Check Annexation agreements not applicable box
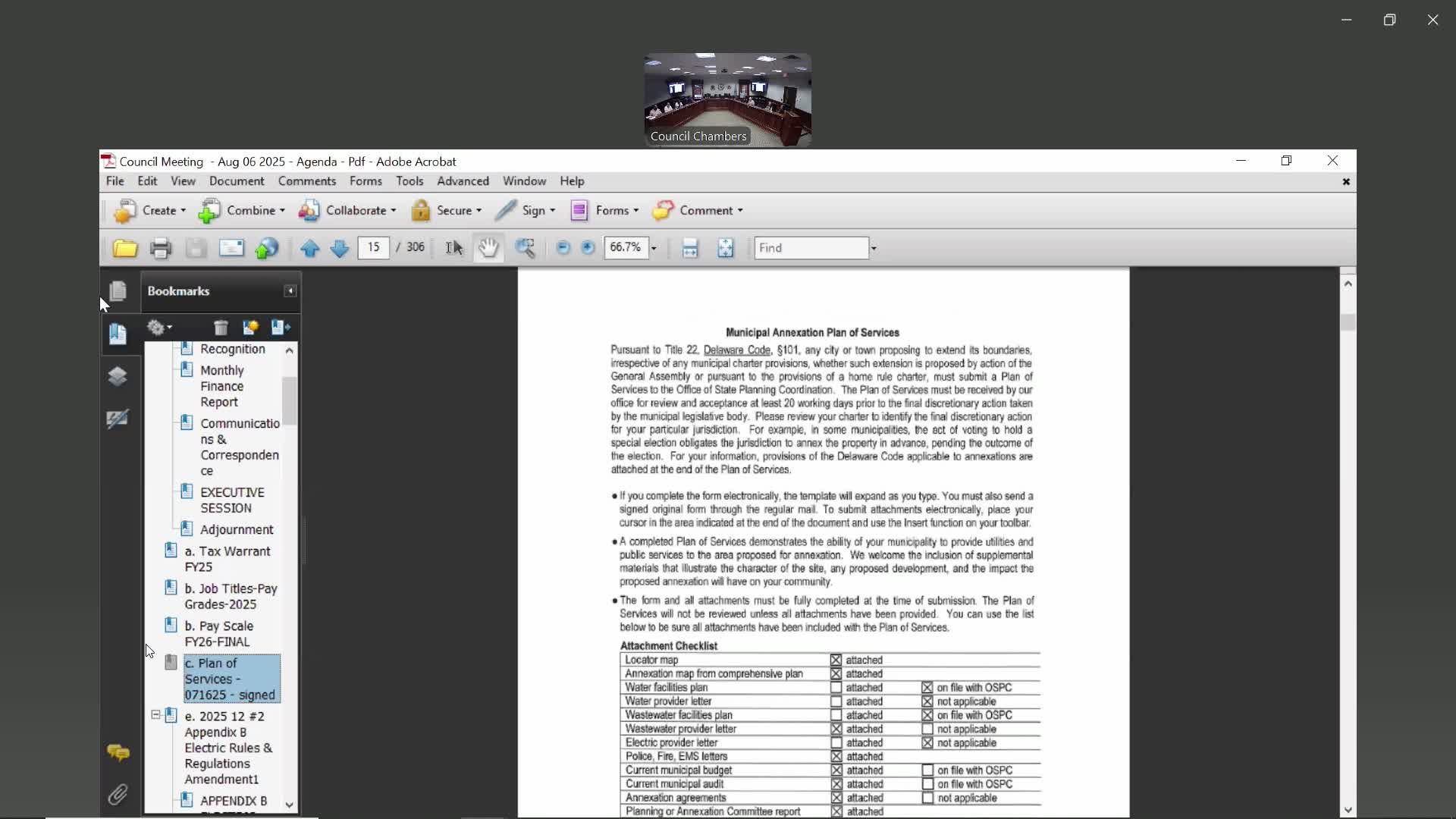 (x=927, y=798)
